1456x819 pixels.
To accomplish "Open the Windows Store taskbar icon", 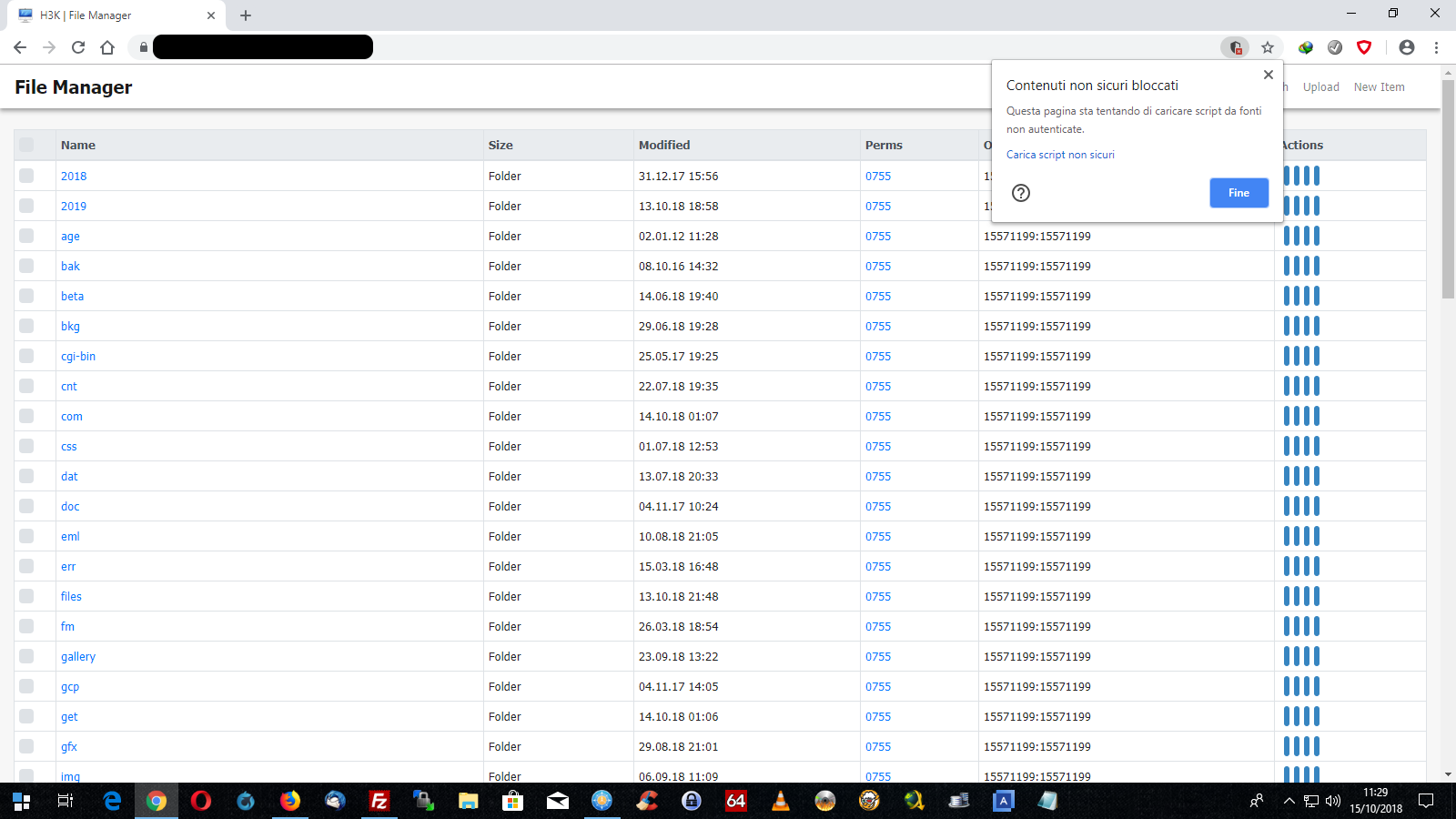I will [x=512, y=802].
